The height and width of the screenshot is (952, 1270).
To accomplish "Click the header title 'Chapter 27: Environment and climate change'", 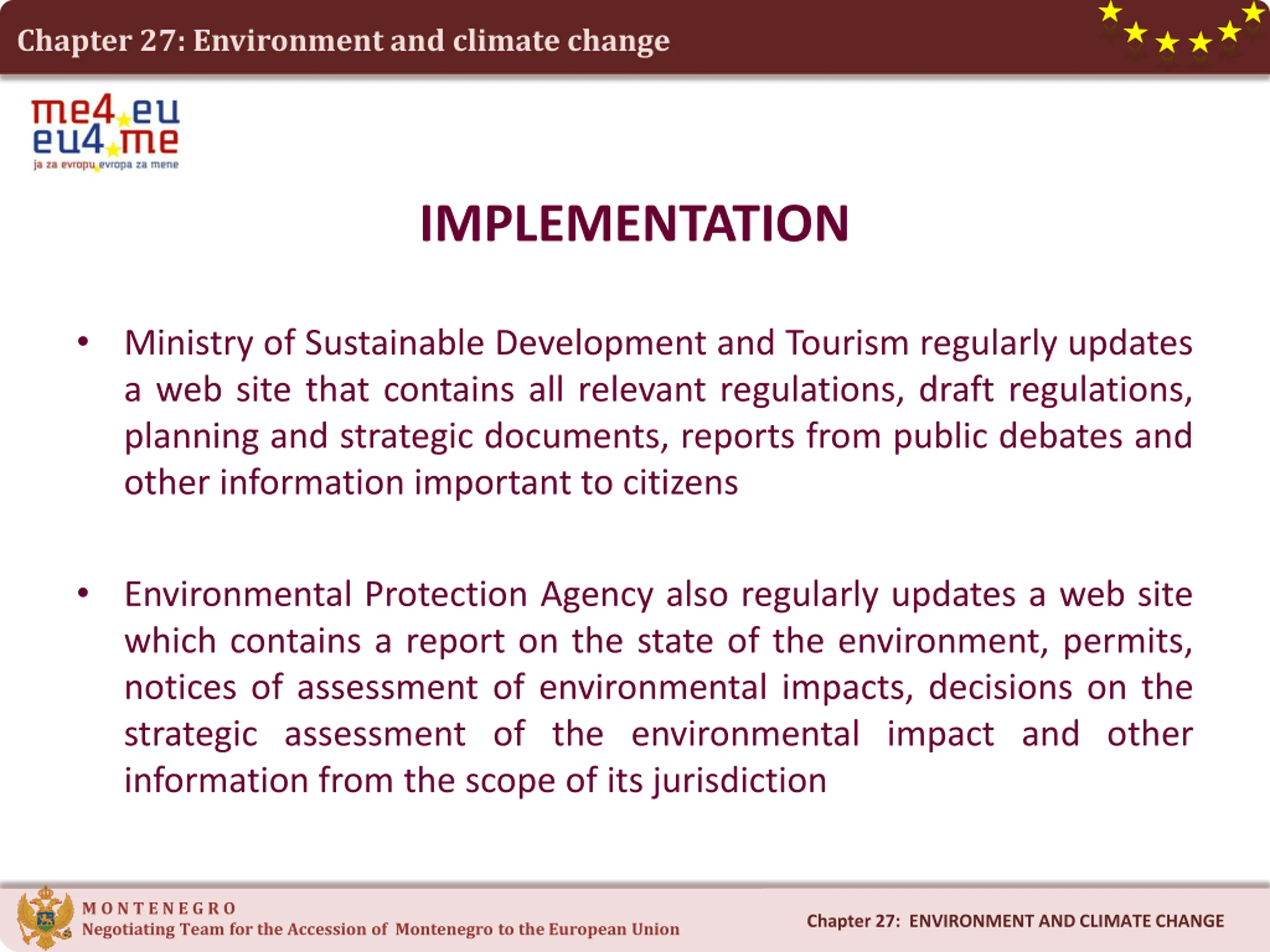I will (343, 41).
